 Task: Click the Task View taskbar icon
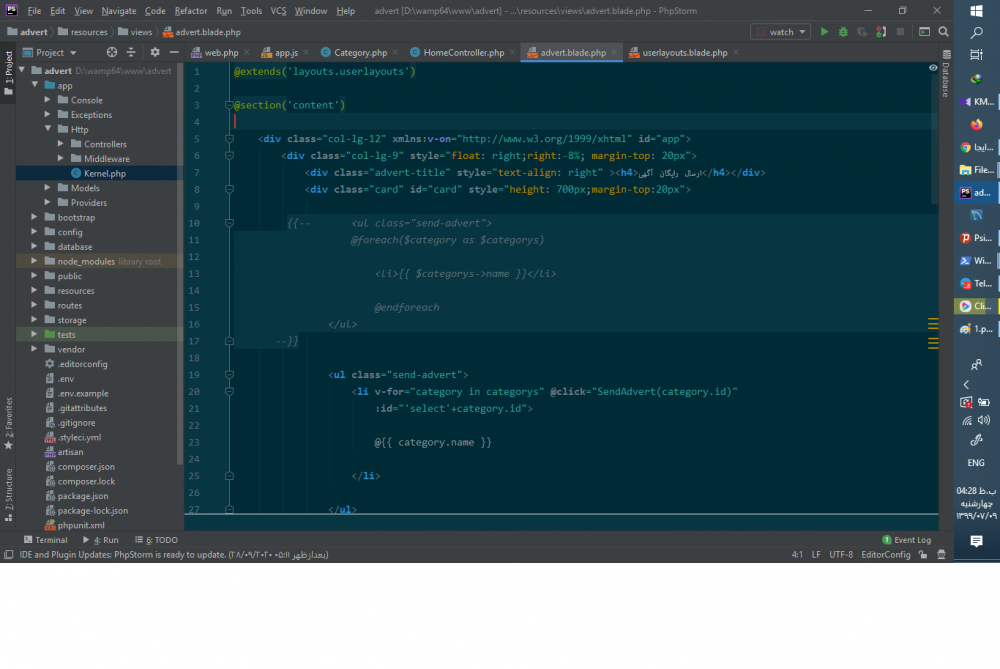tap(976, 55)
